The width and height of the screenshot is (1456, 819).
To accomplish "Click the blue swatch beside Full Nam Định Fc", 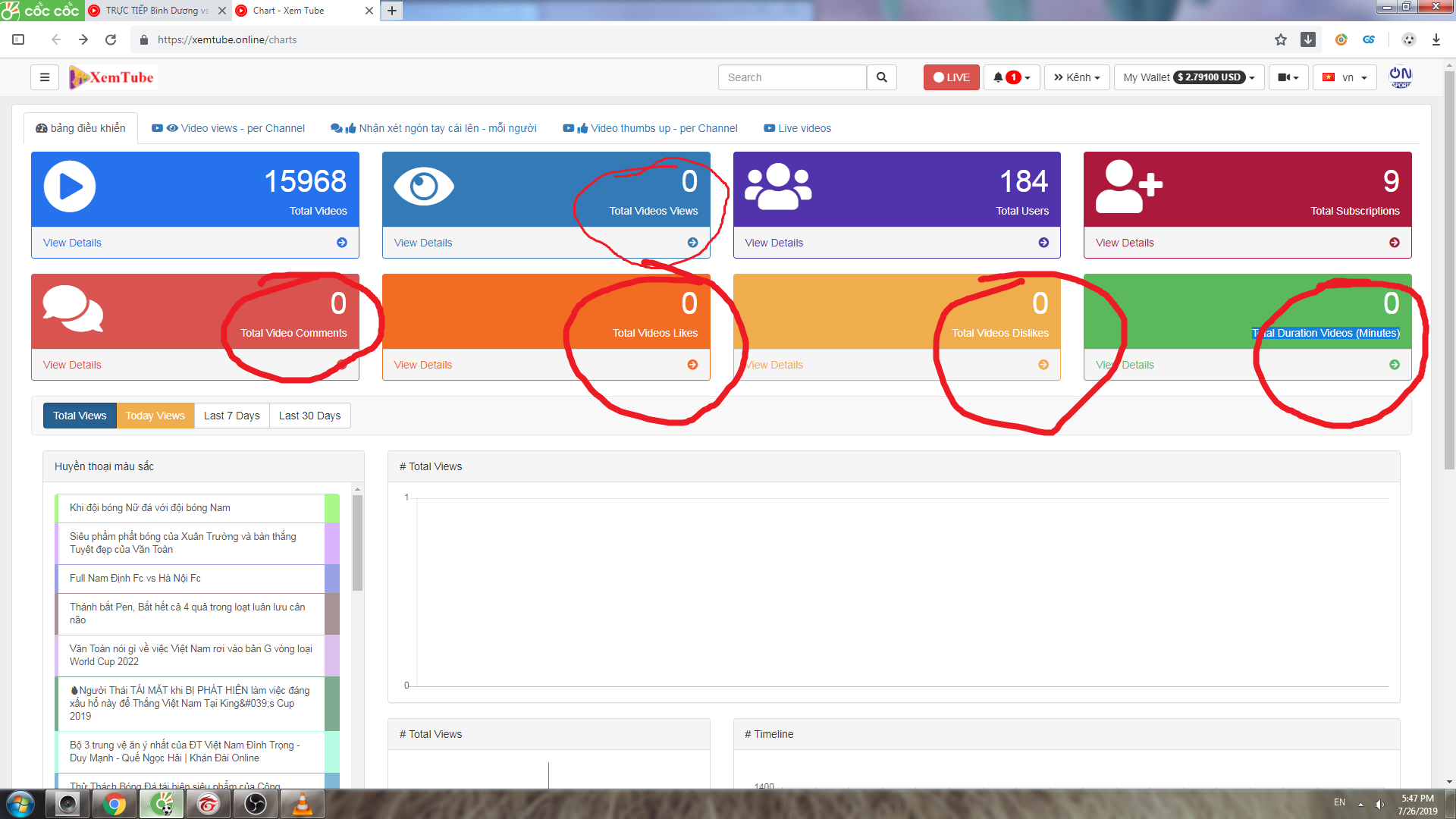I will [332, 579].
